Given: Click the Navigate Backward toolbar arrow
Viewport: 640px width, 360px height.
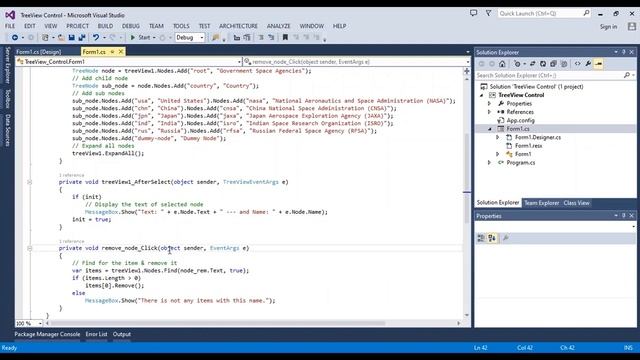Looking at the screenshot, I should [15, 38].
